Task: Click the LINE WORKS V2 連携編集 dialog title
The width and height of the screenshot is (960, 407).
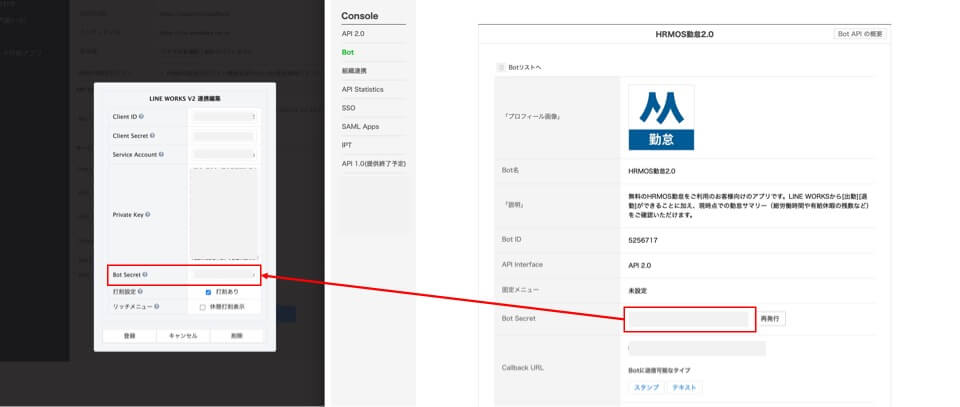Action: click(184, 99)
